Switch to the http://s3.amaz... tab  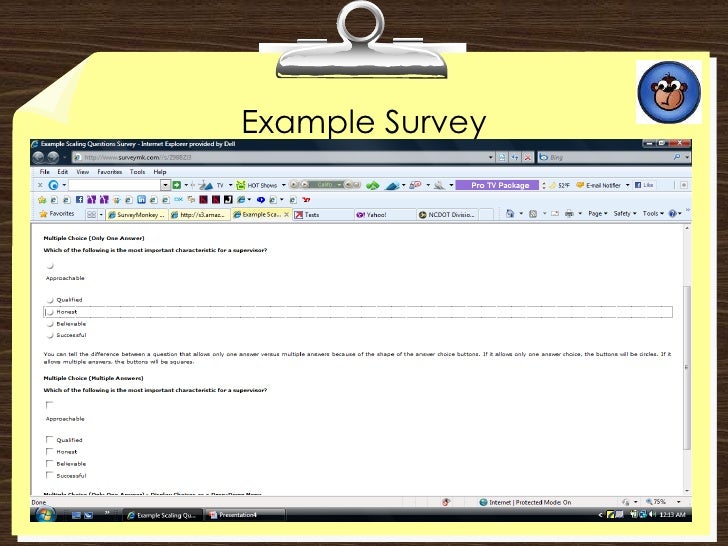click(x=199, y=214)
